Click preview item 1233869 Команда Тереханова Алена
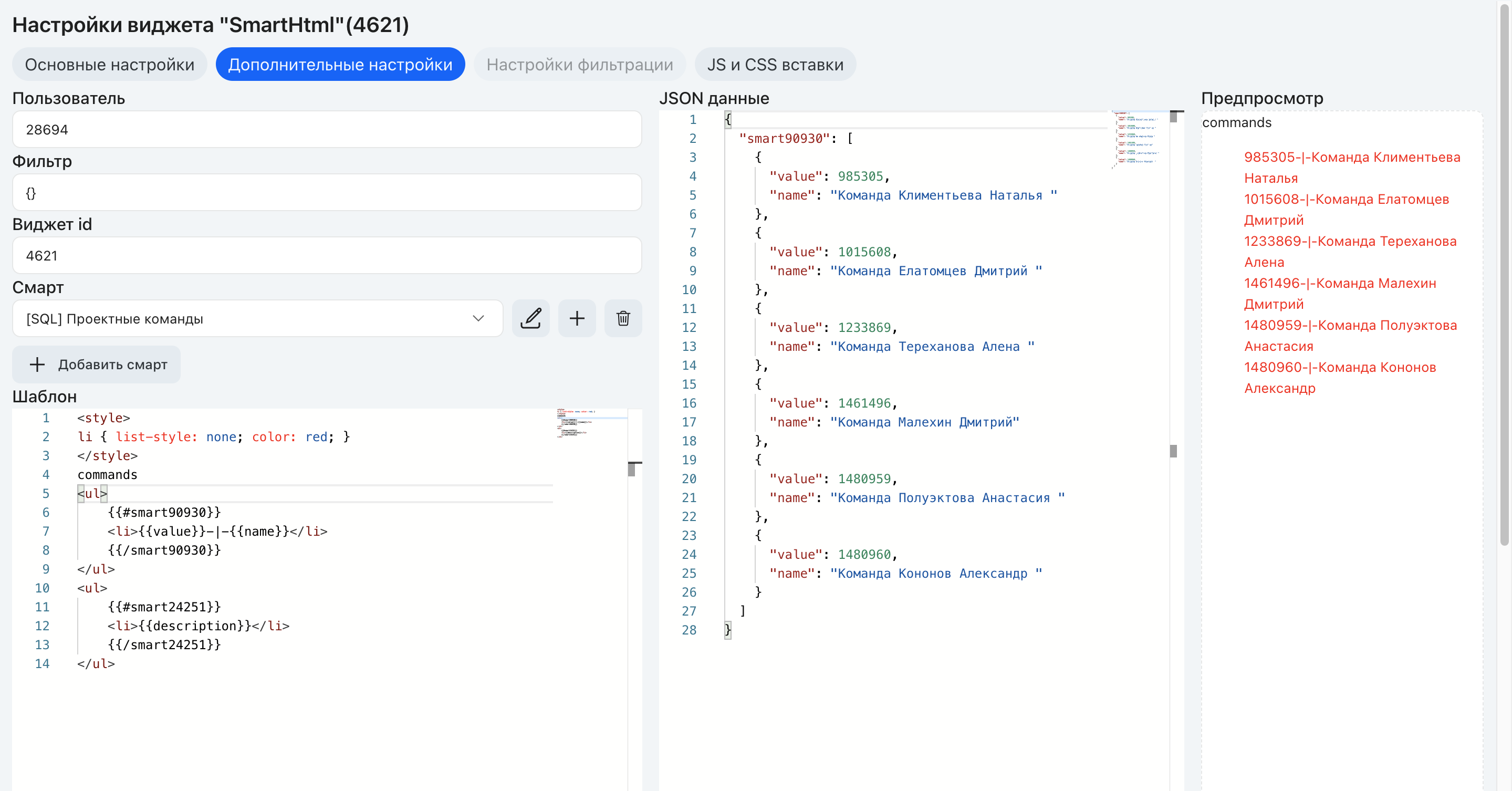Image resolution: width=1512 pixels, height=791 pixels. tap(1350, 252)
